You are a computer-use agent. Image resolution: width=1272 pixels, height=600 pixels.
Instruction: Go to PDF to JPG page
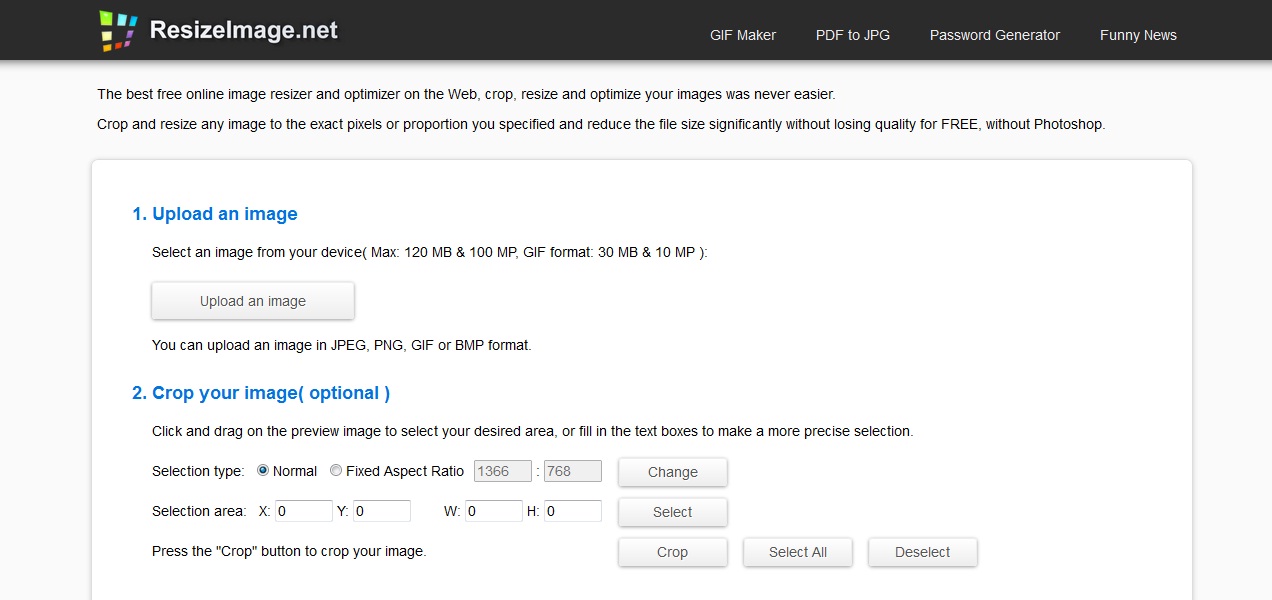tap(853, 35)
